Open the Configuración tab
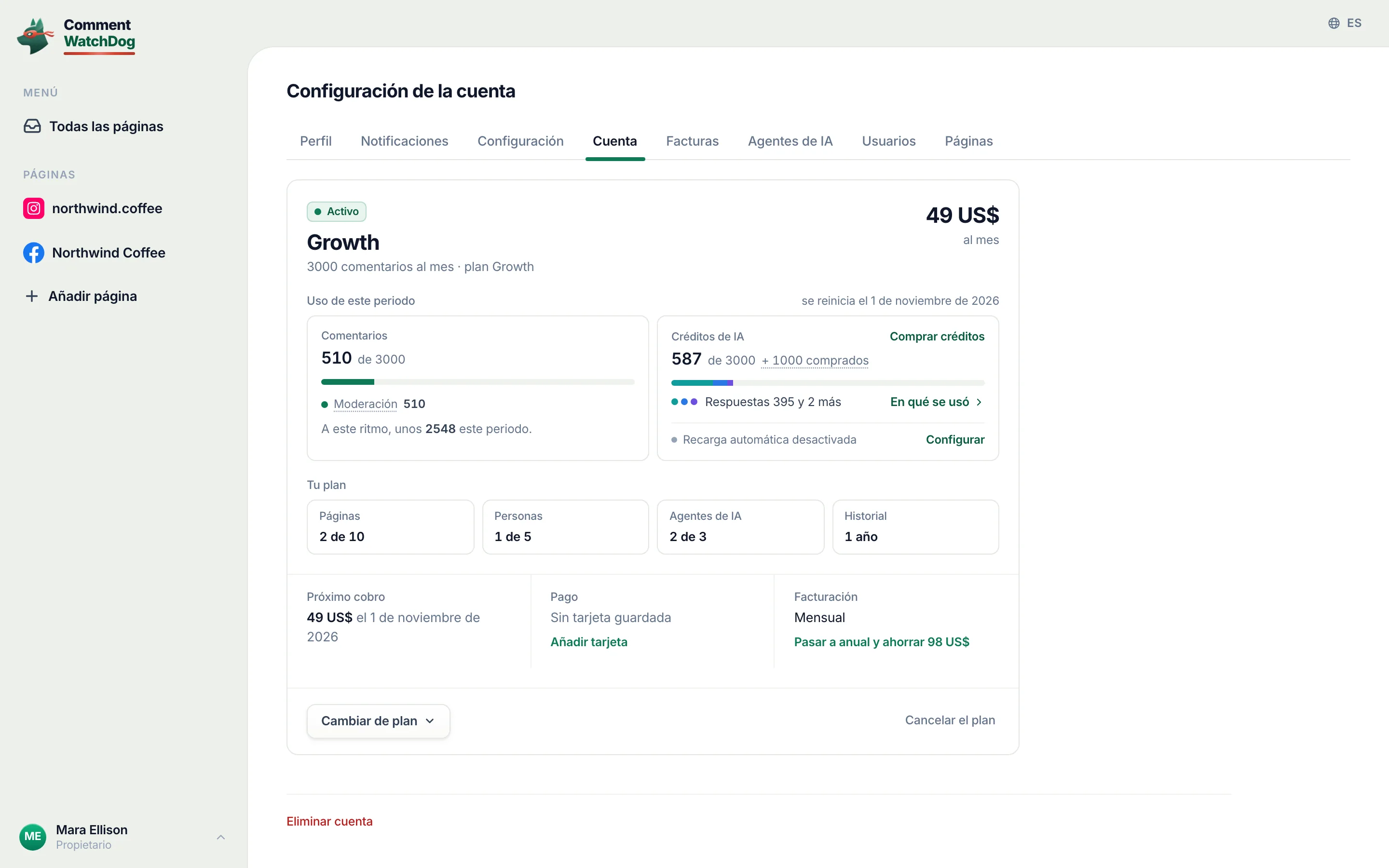 pyautogui.click(x=520, y=141)
